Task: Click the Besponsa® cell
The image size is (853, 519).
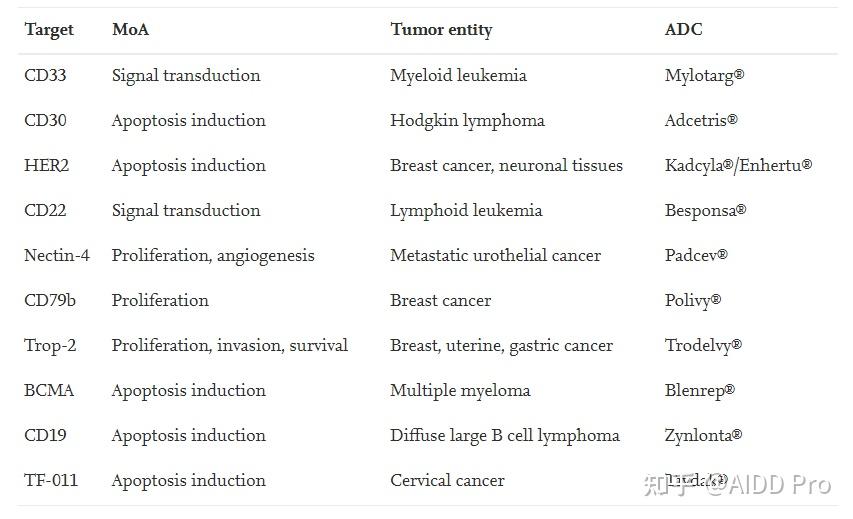Action: coord(705,210)
